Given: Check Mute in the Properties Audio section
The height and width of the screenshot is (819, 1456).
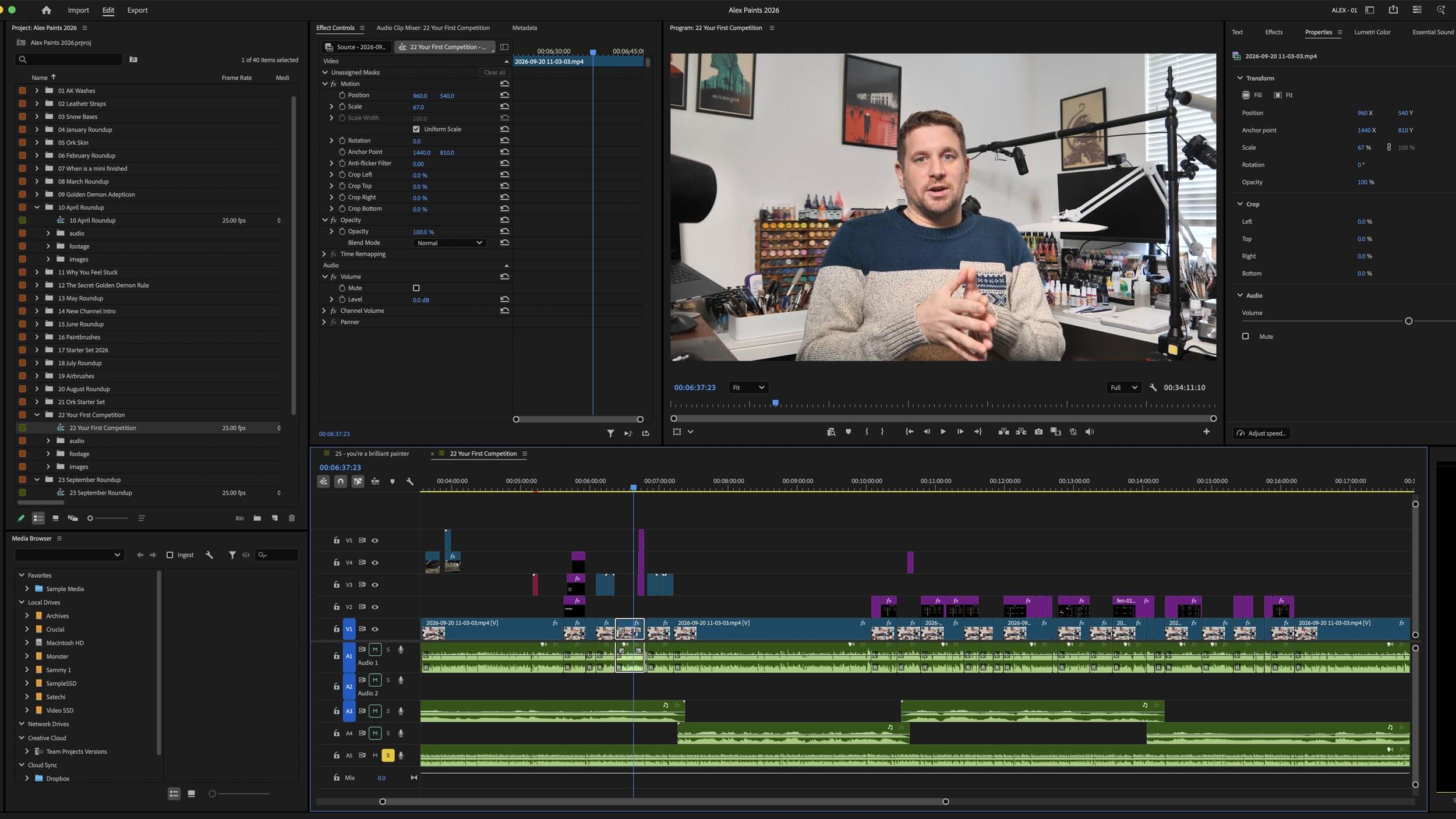Looking at the screenshot, I should tap(1245, 336).
